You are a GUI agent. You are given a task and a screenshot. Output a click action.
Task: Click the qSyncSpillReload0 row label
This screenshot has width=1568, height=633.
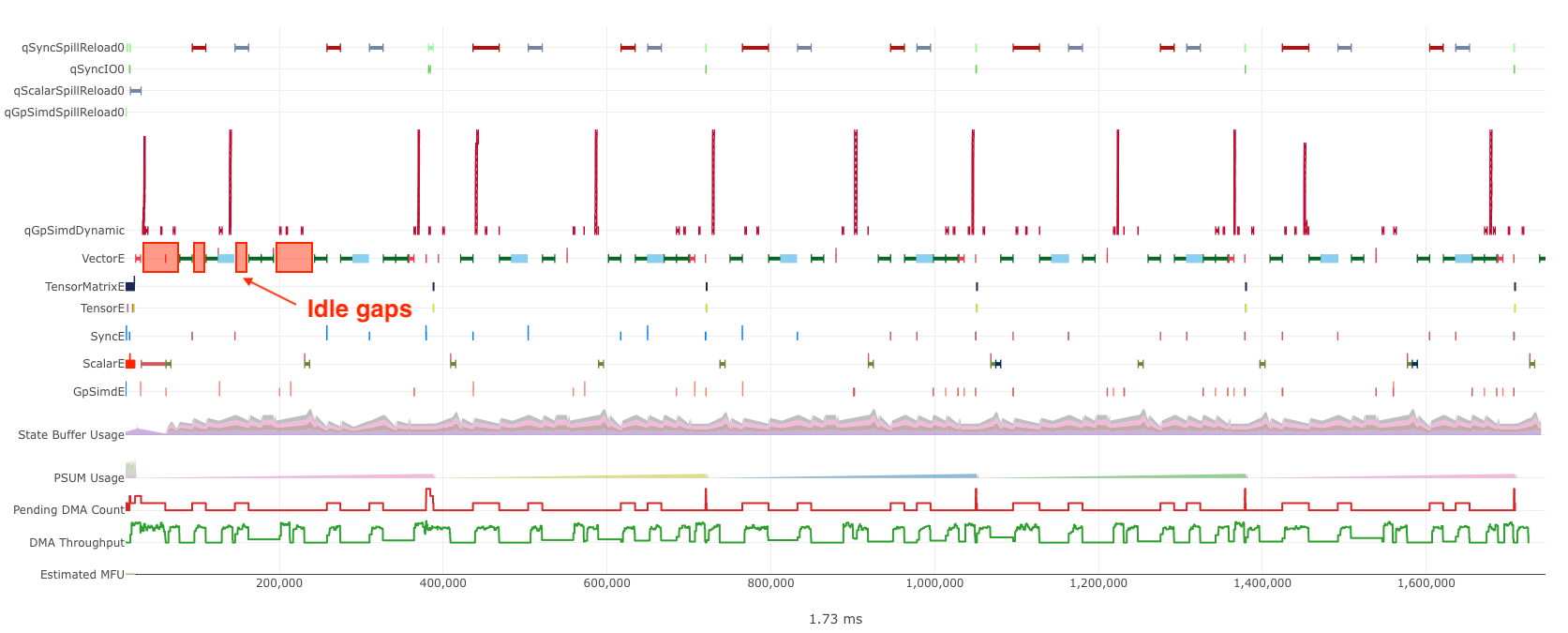click(x=72, y=48)
